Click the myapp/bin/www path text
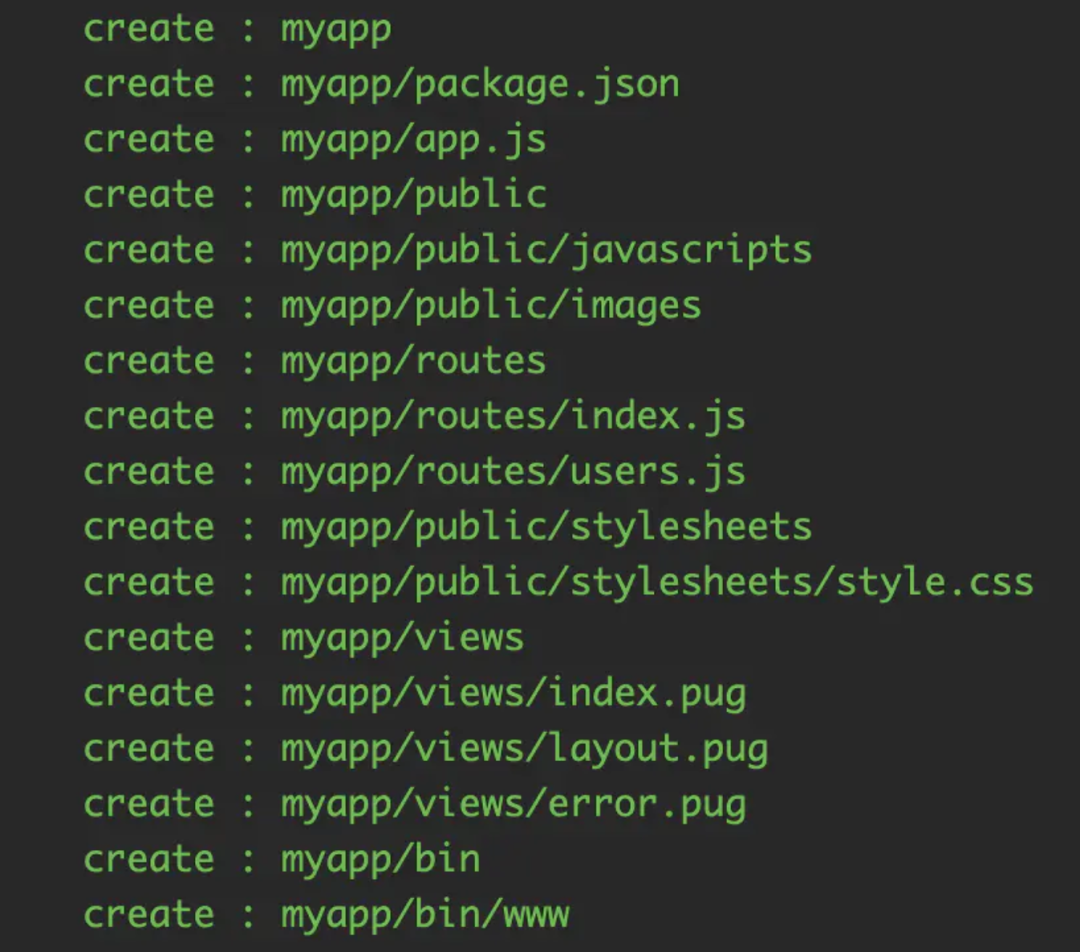 424,914
